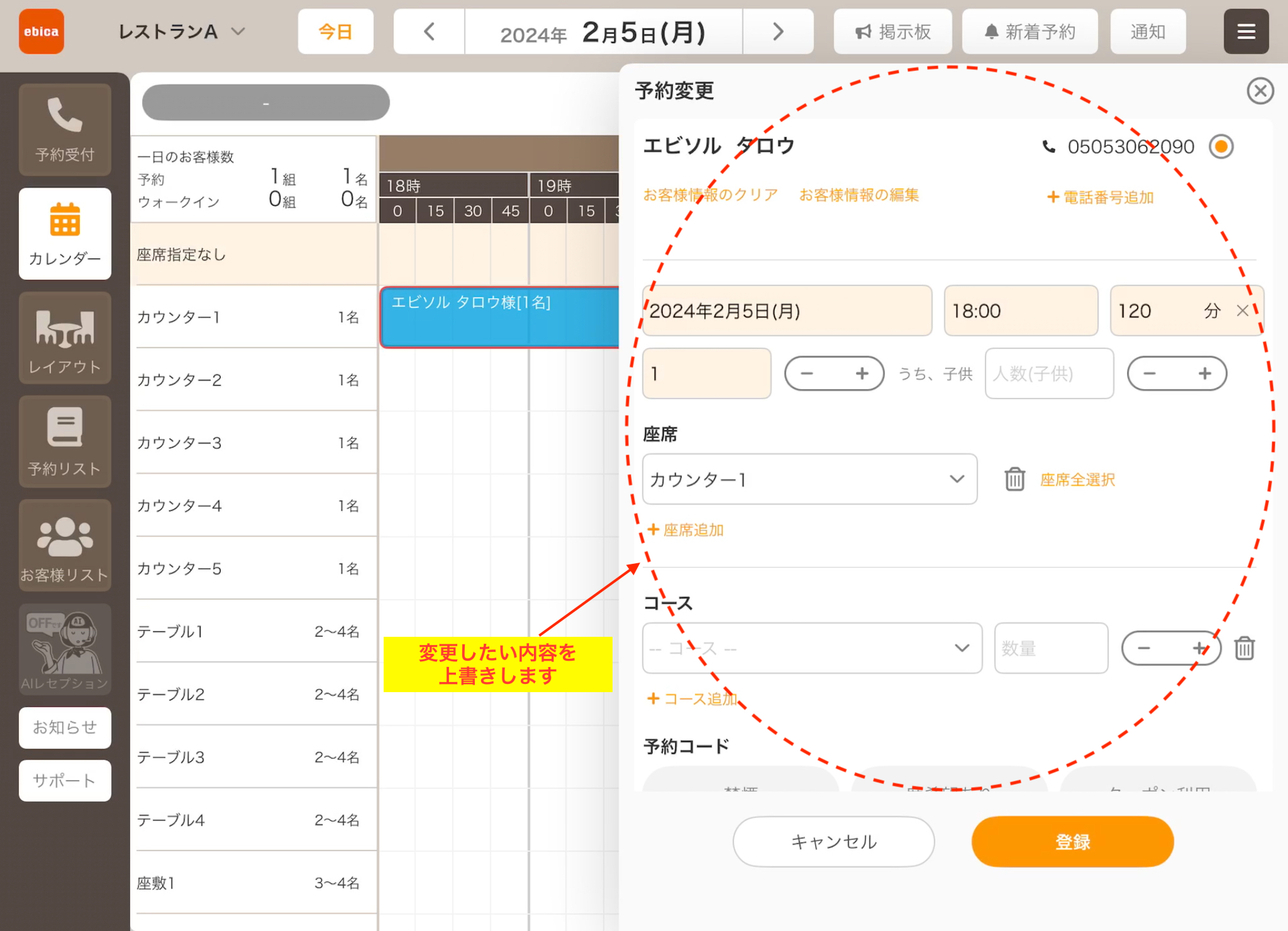Open the カウンター1 seat dropdown
Screen dimensions: 1288x931
(809, 479)
